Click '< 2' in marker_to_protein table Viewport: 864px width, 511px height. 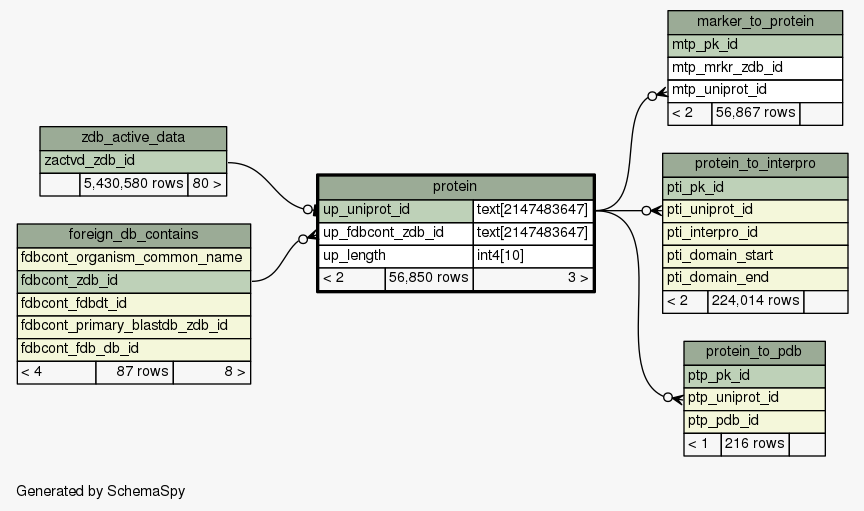click(690, 114)
